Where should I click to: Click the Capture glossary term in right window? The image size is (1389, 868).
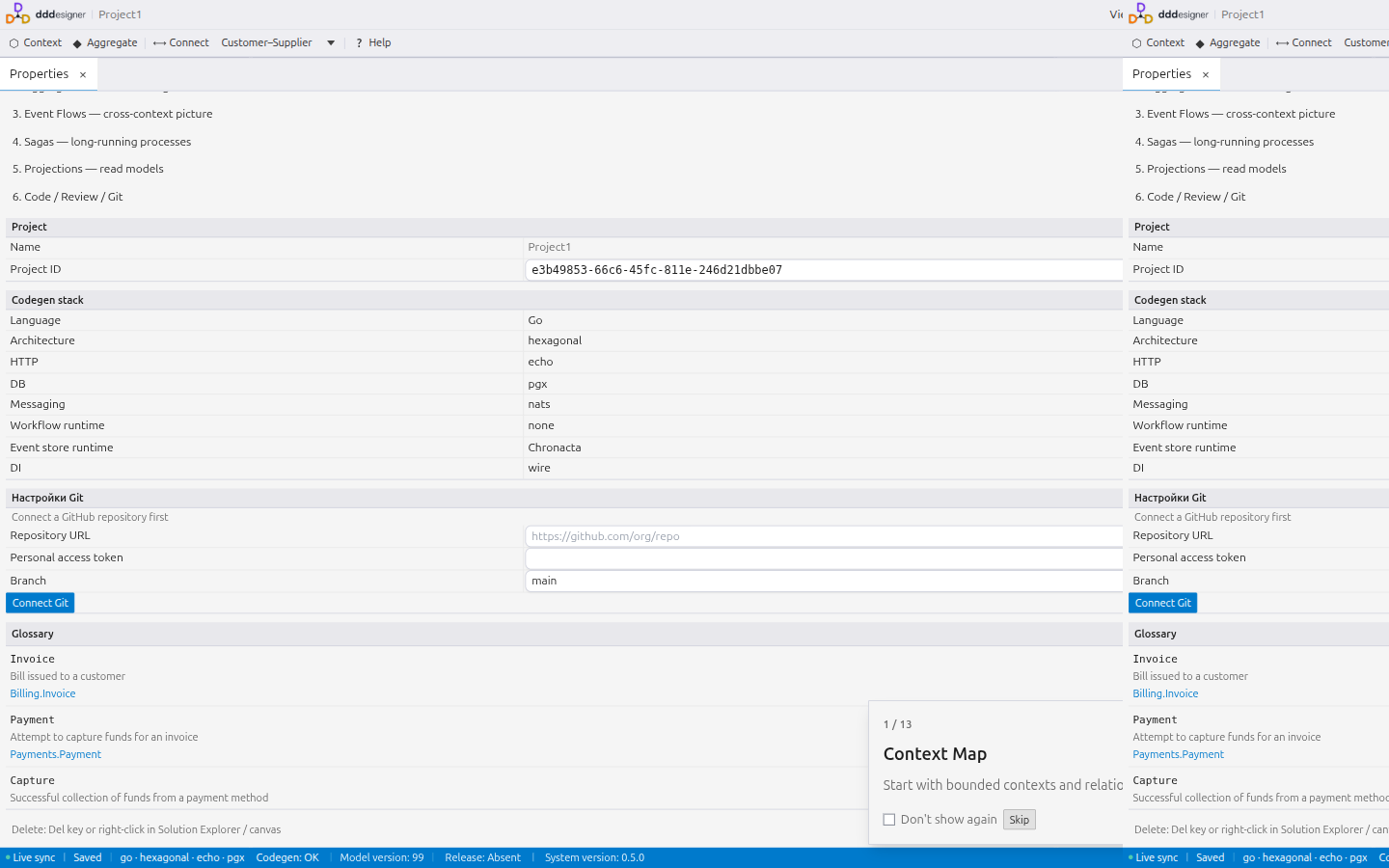[x=1156, y=780]
